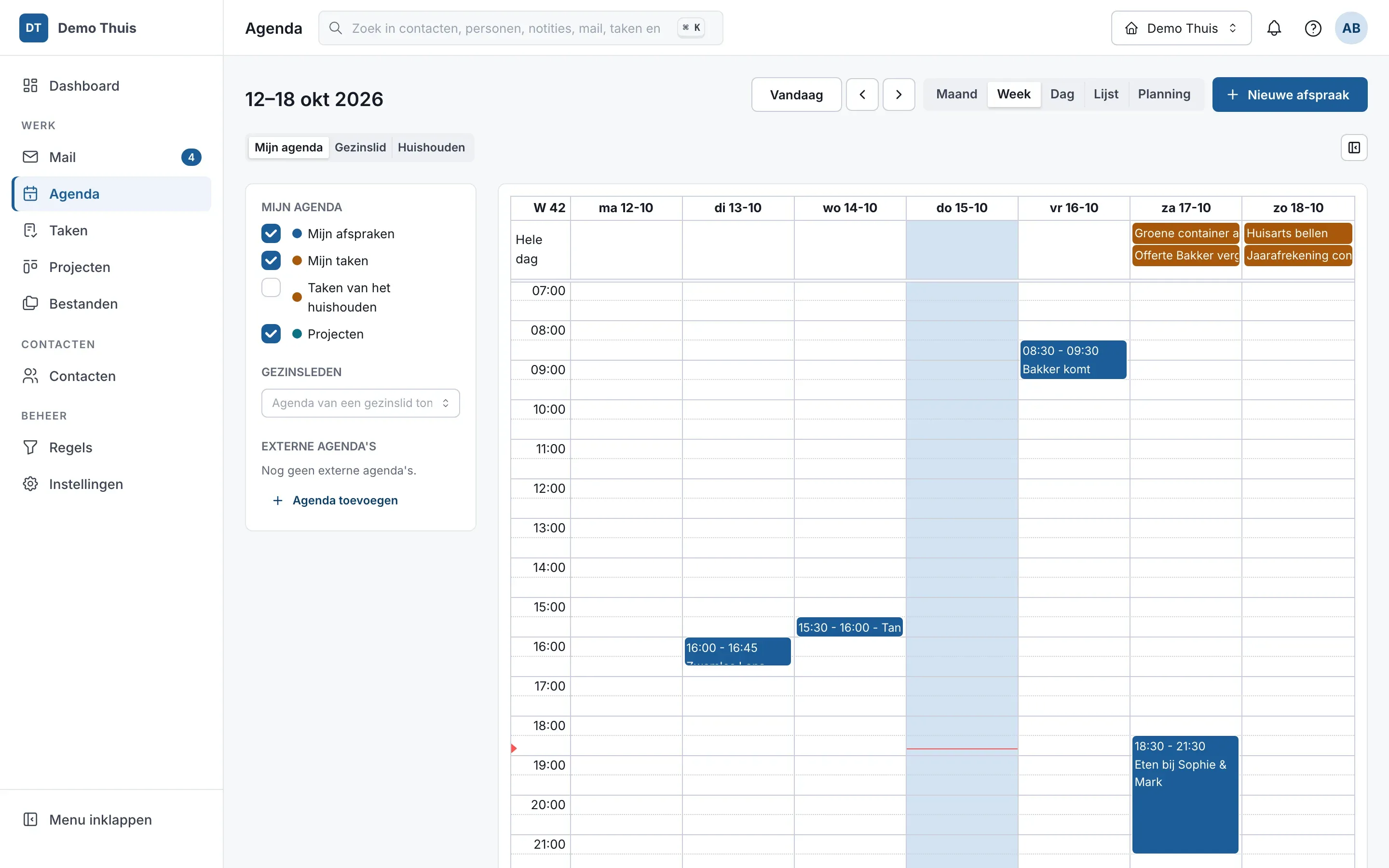1389x868 pixels.
Task: Switch to Maand view
Action: pyautogui.click(x=956, y=94)
